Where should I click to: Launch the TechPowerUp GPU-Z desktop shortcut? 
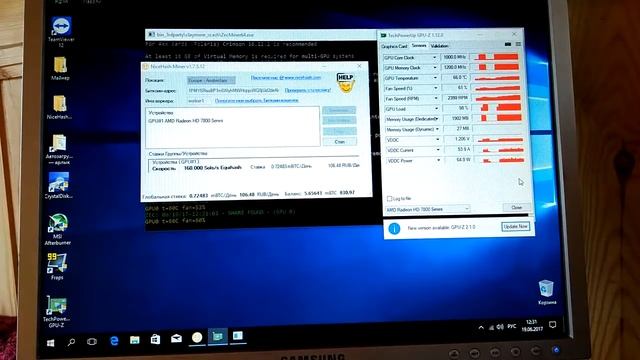coord(56,312)
